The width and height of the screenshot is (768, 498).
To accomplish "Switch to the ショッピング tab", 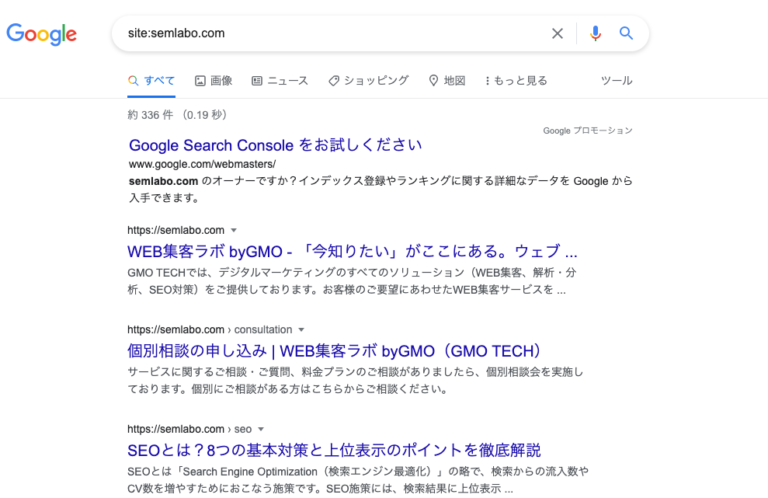I will (x=368, y=81).
